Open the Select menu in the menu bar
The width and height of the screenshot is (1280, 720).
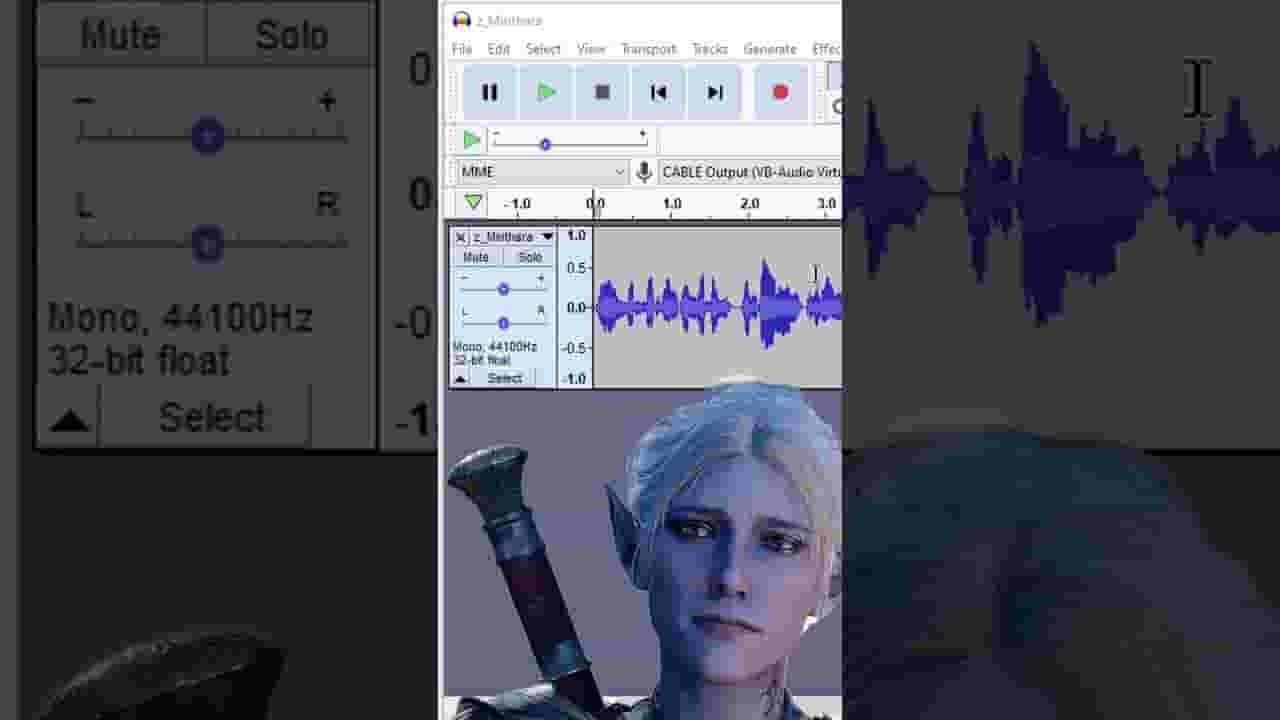pyautogui.click(x=543, y=49)
